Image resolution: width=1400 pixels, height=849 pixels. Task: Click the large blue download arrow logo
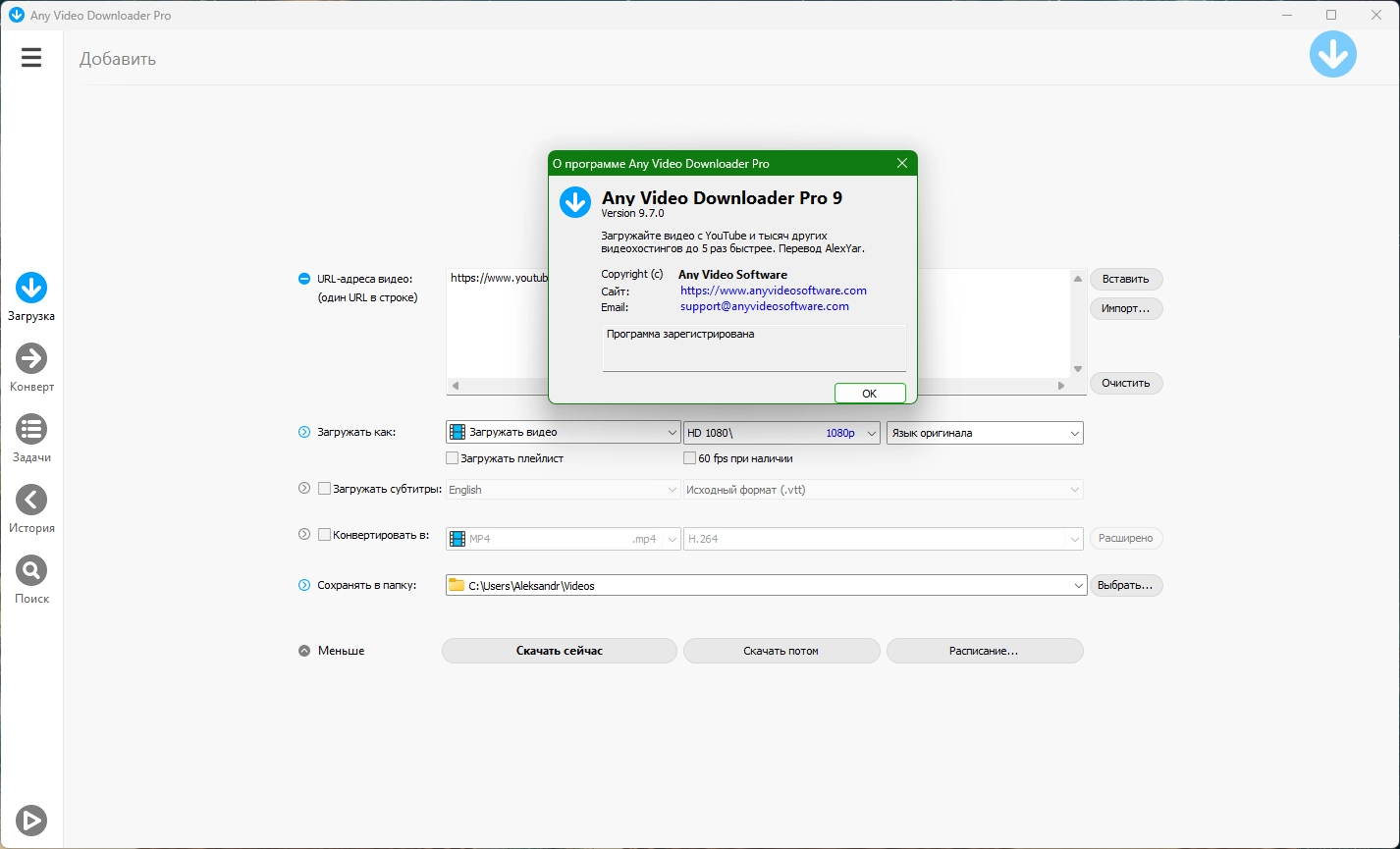1332,54
